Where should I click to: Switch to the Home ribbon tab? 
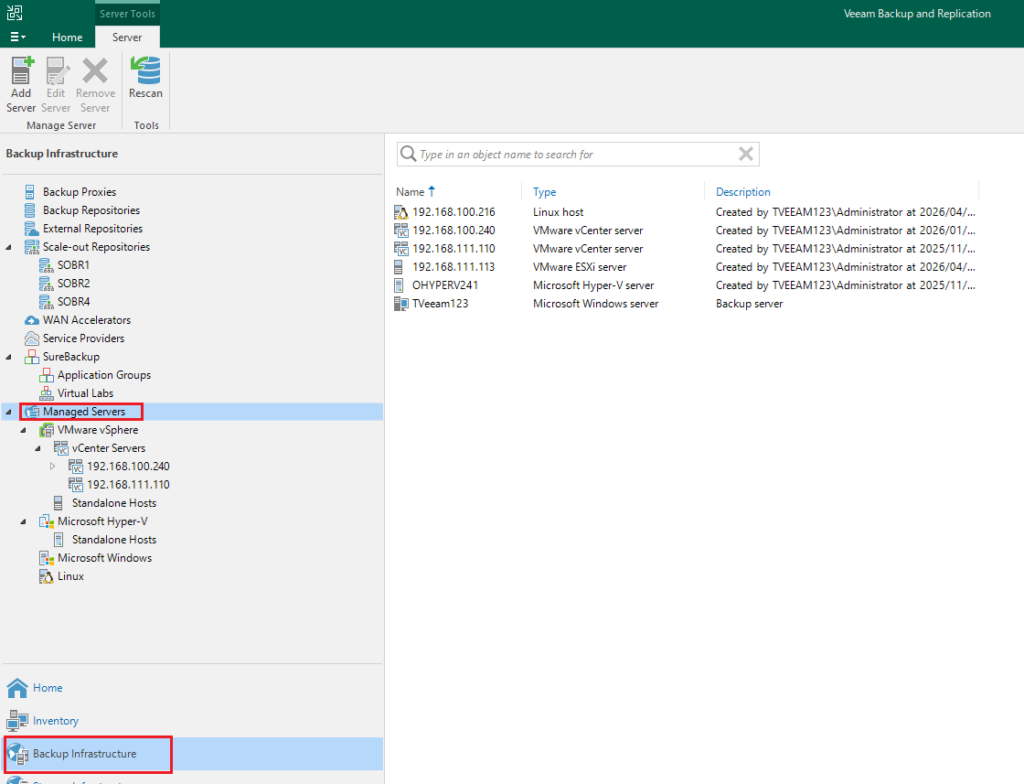click(67, 37)
